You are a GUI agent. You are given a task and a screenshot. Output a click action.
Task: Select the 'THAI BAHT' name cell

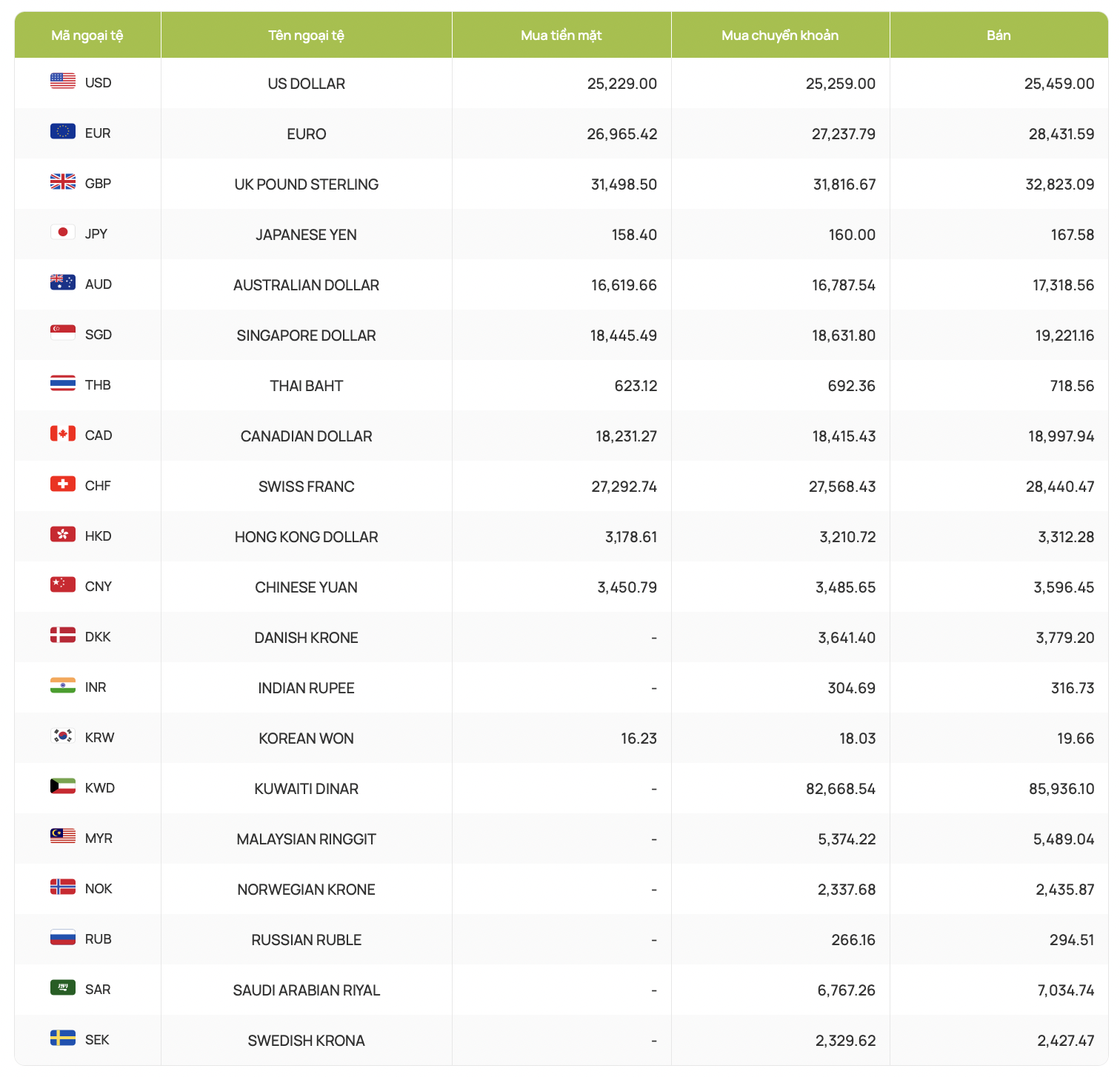pos(306,386)
